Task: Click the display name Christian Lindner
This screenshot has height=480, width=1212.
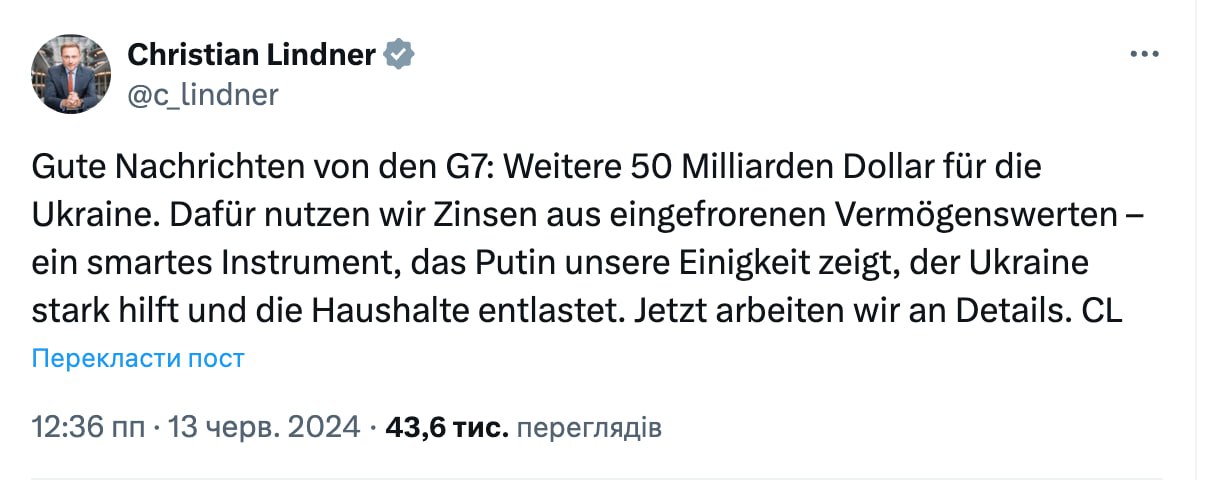Action: (x=253, y=54)
